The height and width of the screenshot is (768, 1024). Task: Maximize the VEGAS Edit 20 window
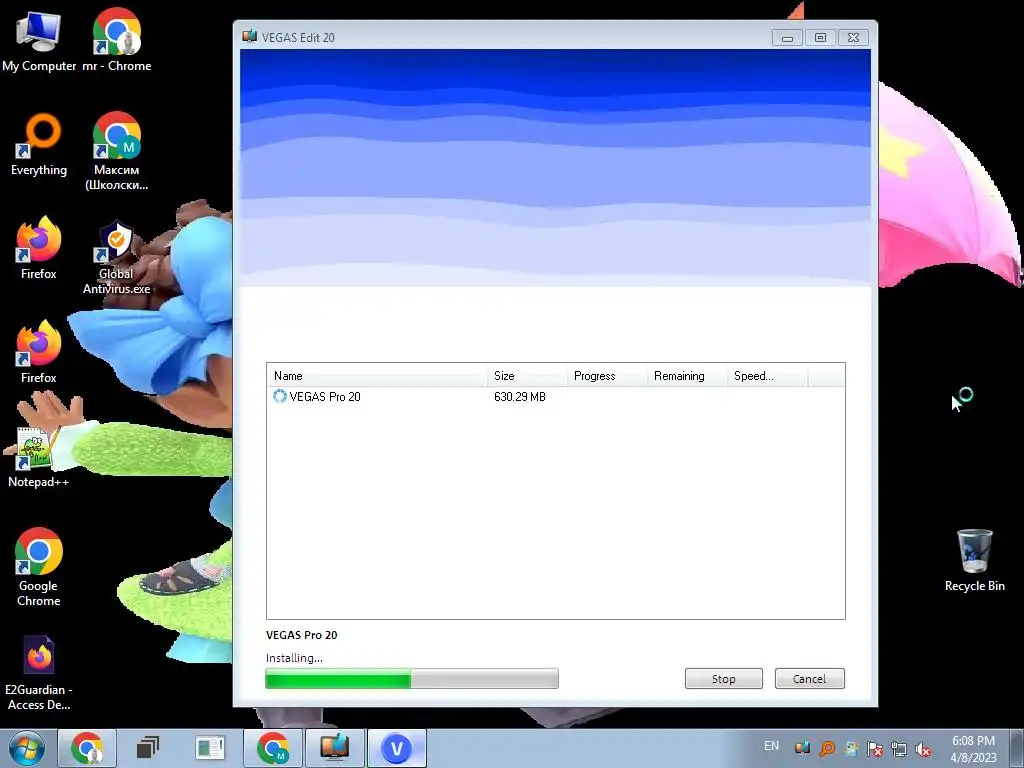820,38
